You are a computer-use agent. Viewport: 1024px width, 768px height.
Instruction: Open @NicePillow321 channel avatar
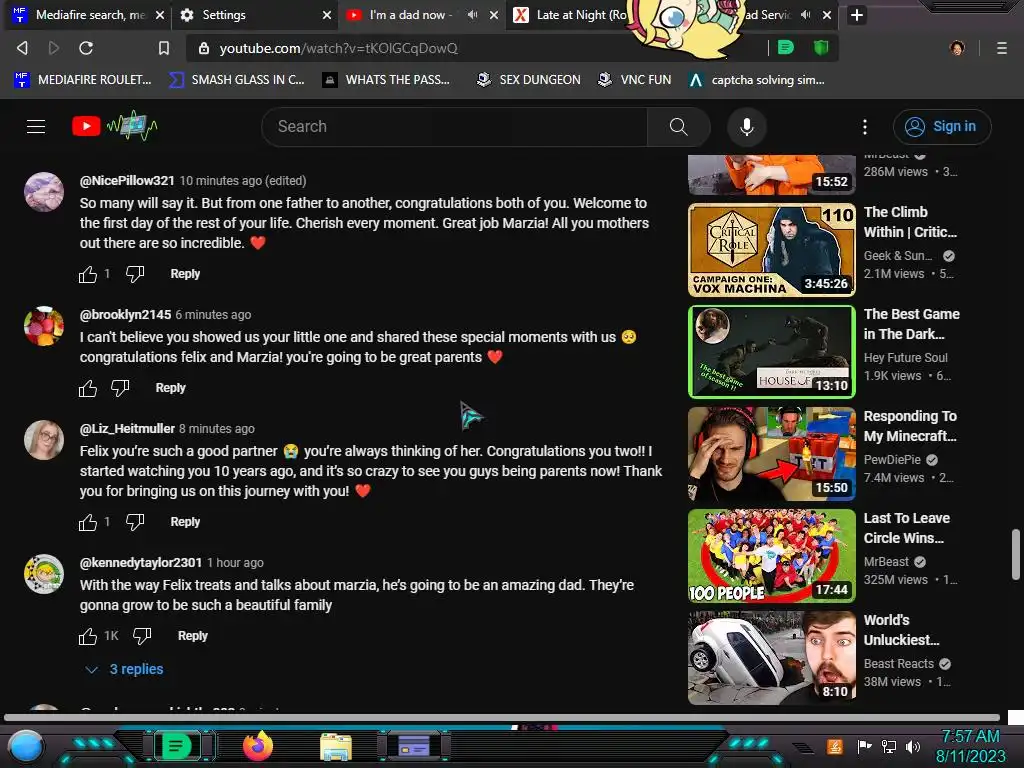44,192
